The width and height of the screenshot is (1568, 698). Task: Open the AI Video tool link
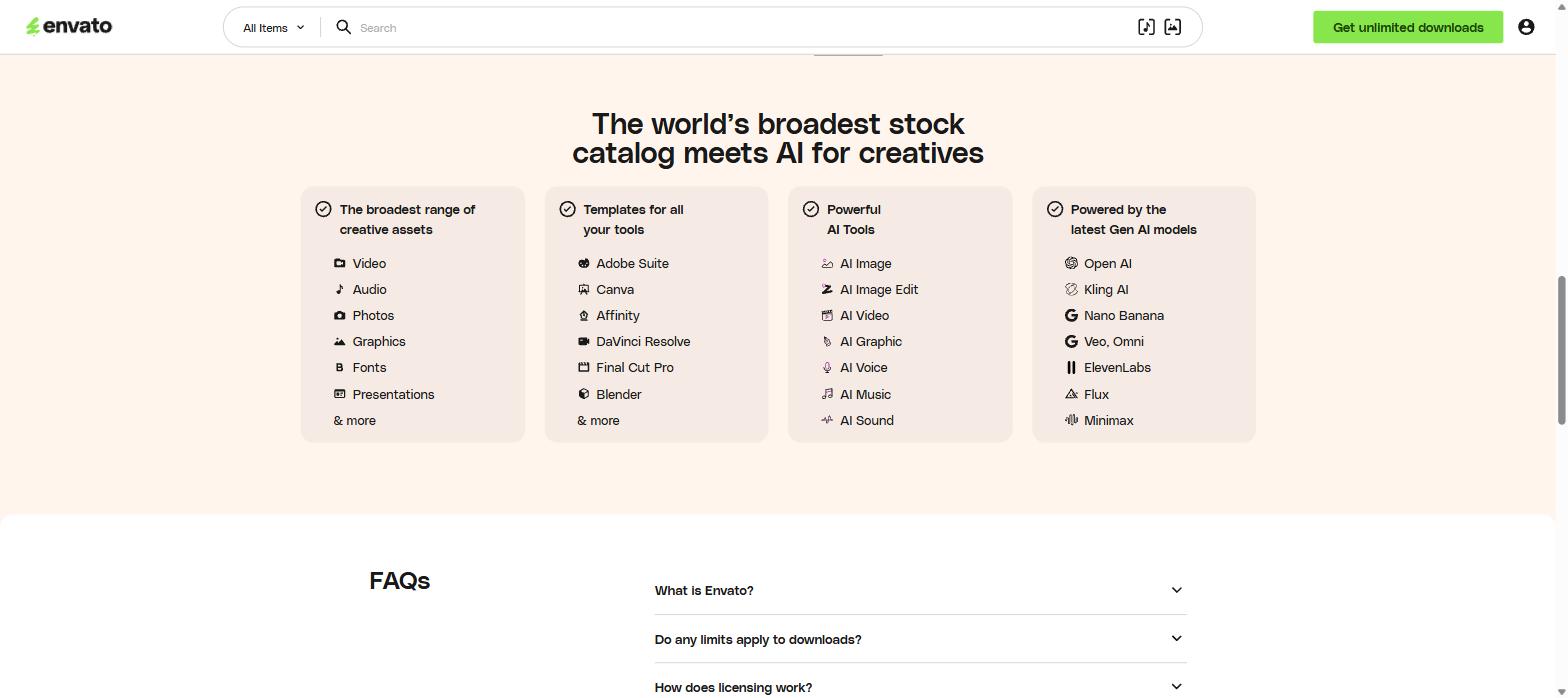(864, 315)
